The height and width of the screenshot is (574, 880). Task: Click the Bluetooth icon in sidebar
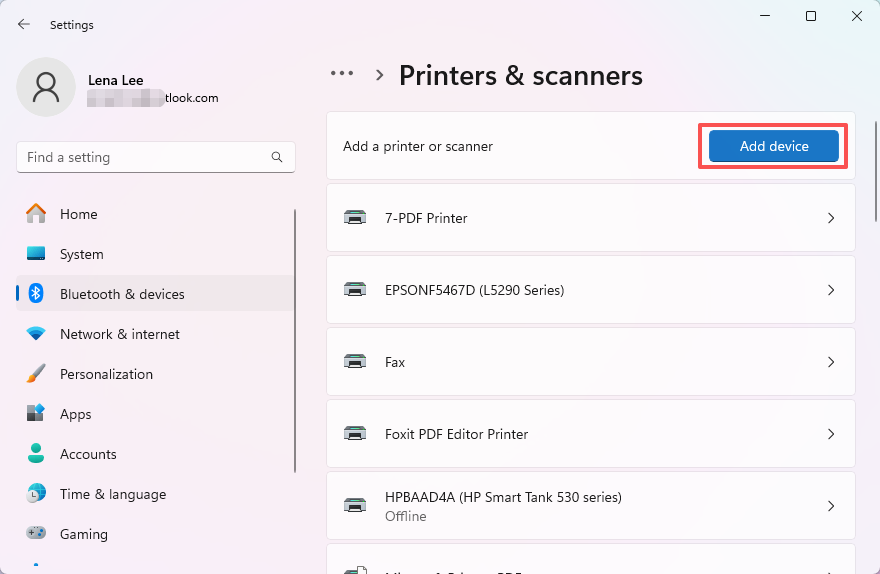tap(36, 294)
